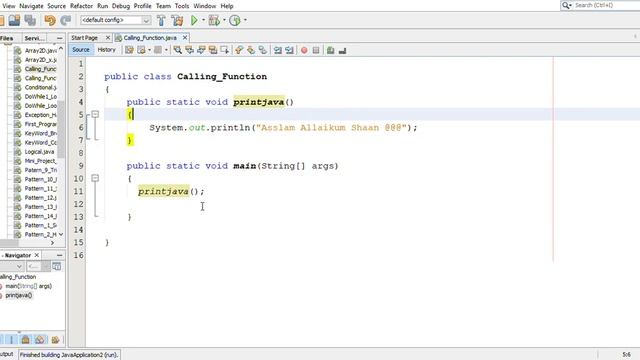The image size is (640, 360).
Task: Click Find Selection magnifier icon in editor toolbar
Action: (x=178, y=50)
